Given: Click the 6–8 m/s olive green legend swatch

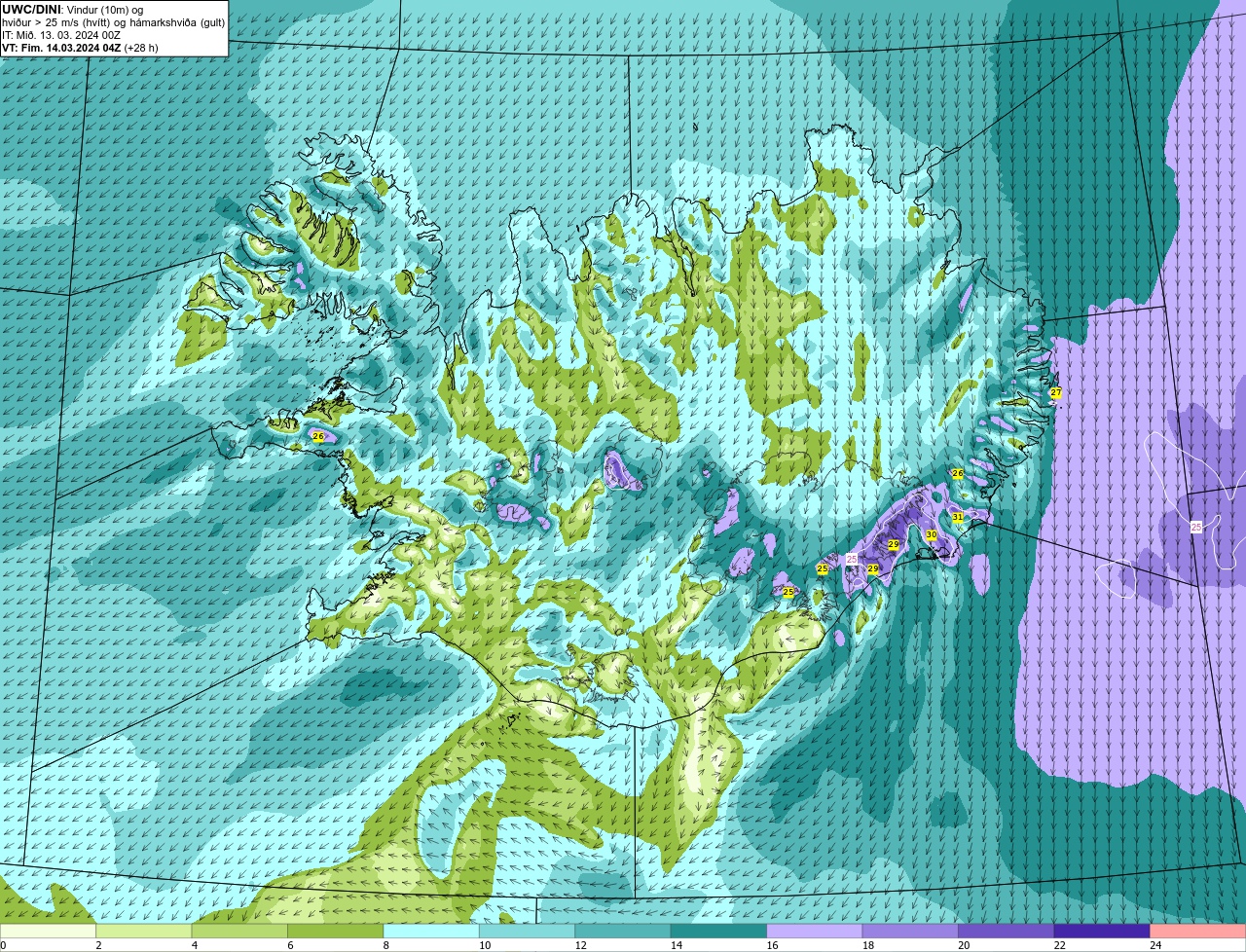Looking at the screenshot, I should click(336, 931).
